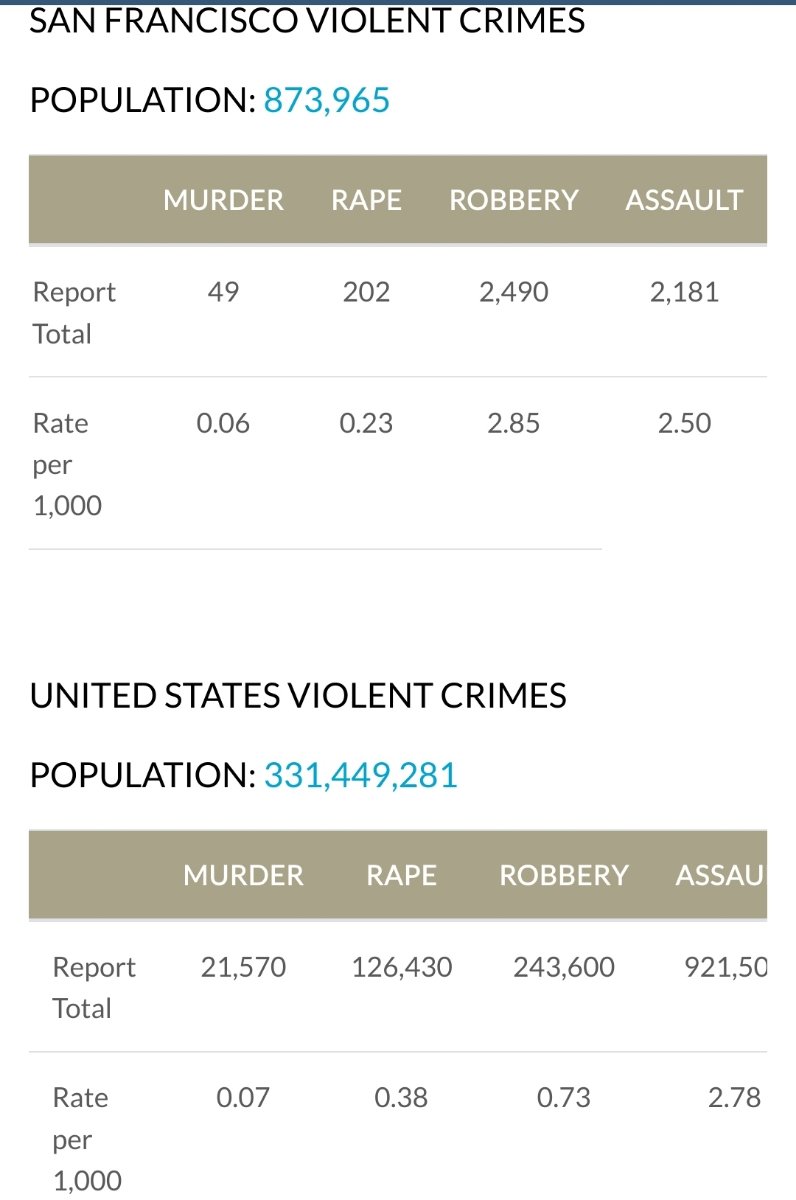Tap ROBBERY header in United States table
This screenshot has height=1200, width=796.
click(564, 875)
